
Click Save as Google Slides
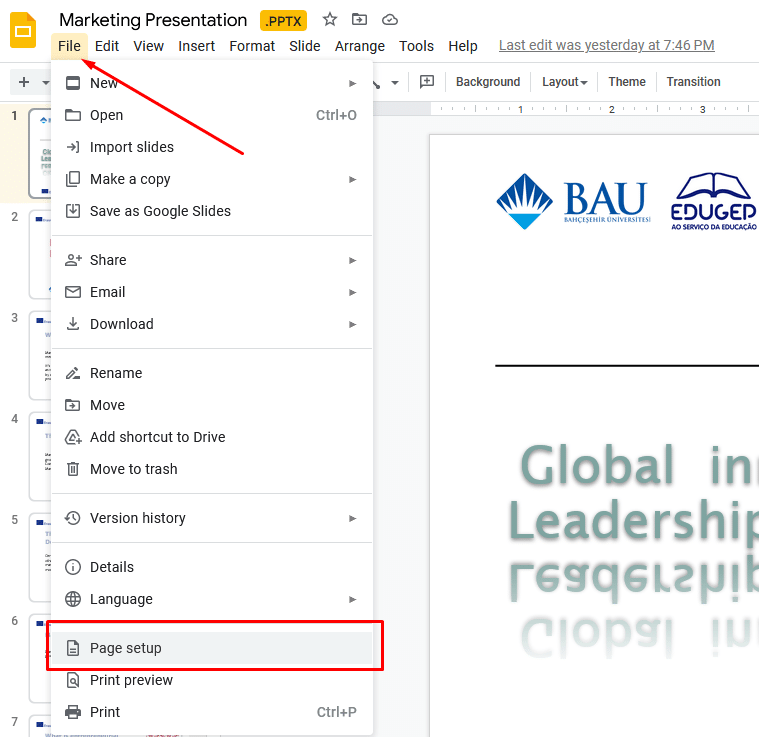(x=160, y=211)
